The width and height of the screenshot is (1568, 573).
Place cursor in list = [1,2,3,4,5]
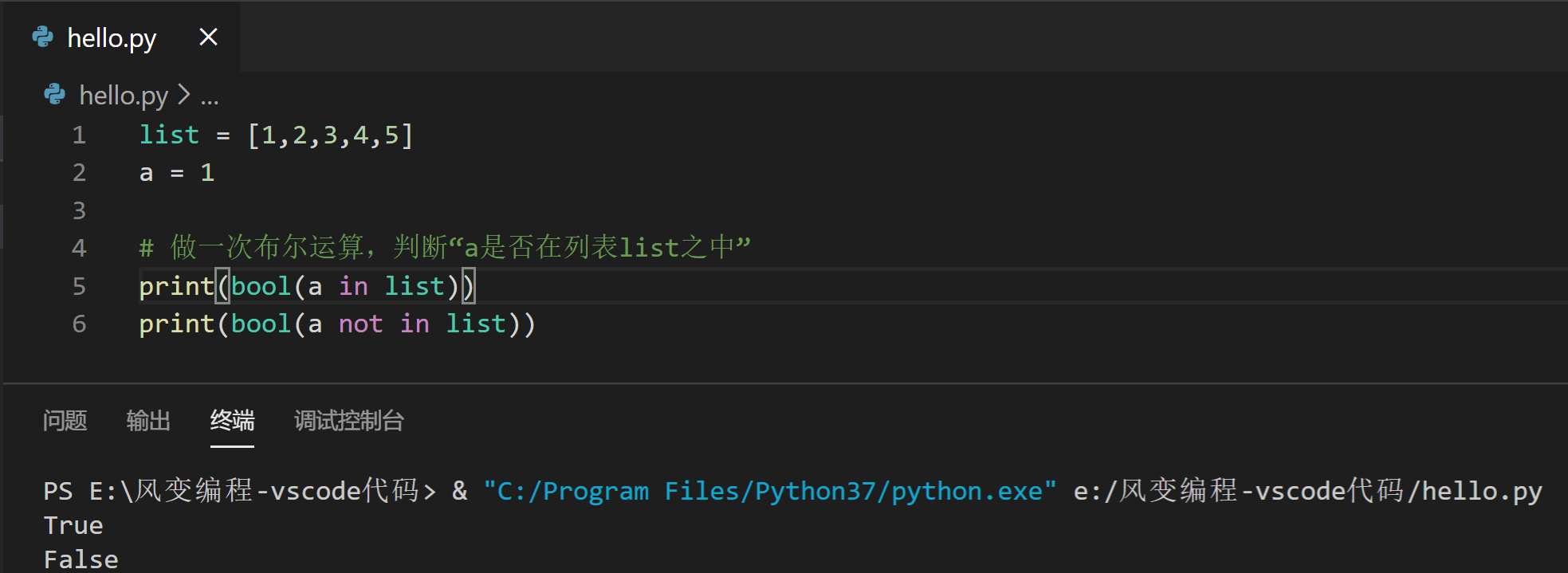277,135
